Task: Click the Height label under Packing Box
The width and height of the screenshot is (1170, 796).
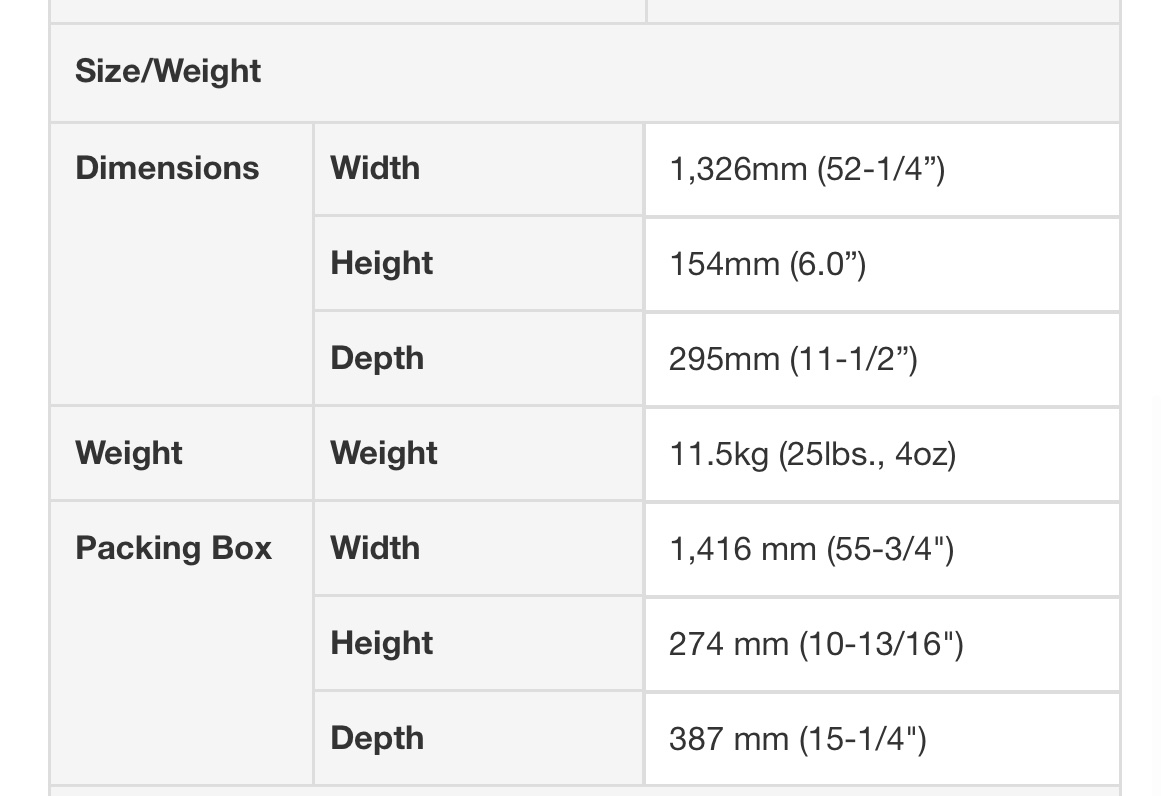Action: (381, 643)
